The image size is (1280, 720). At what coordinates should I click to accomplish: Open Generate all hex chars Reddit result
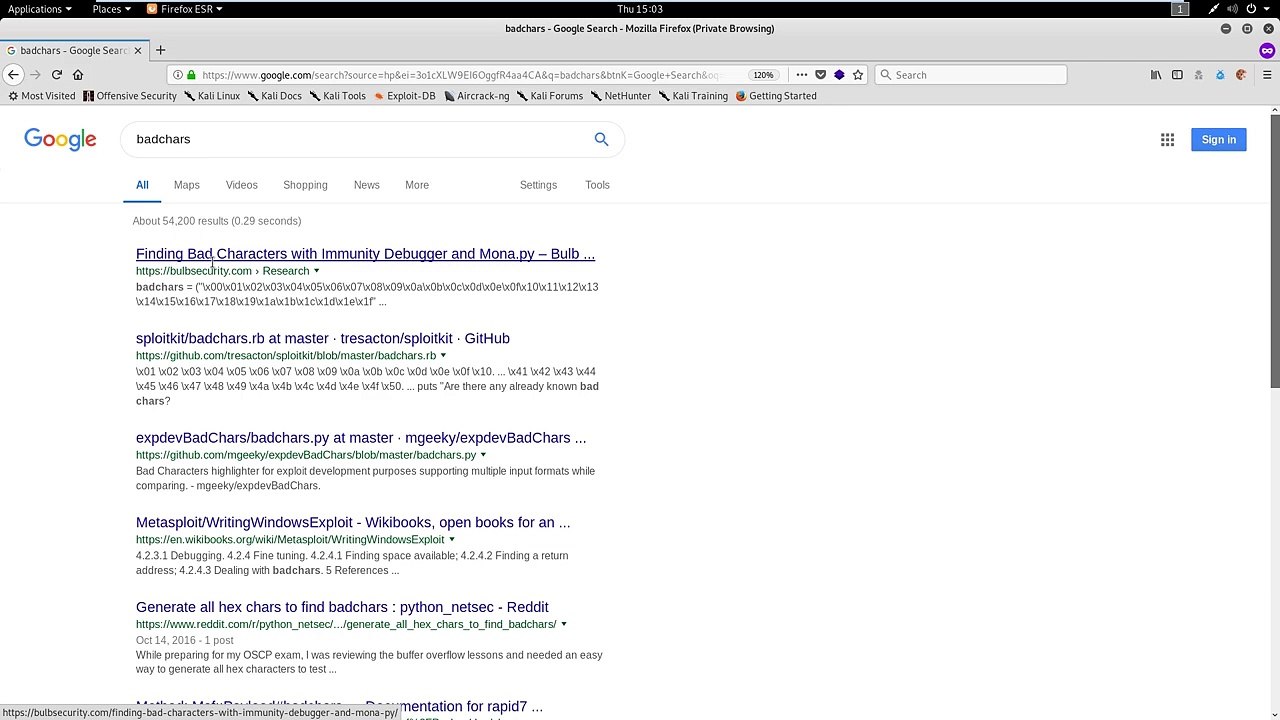coord(342,607)
